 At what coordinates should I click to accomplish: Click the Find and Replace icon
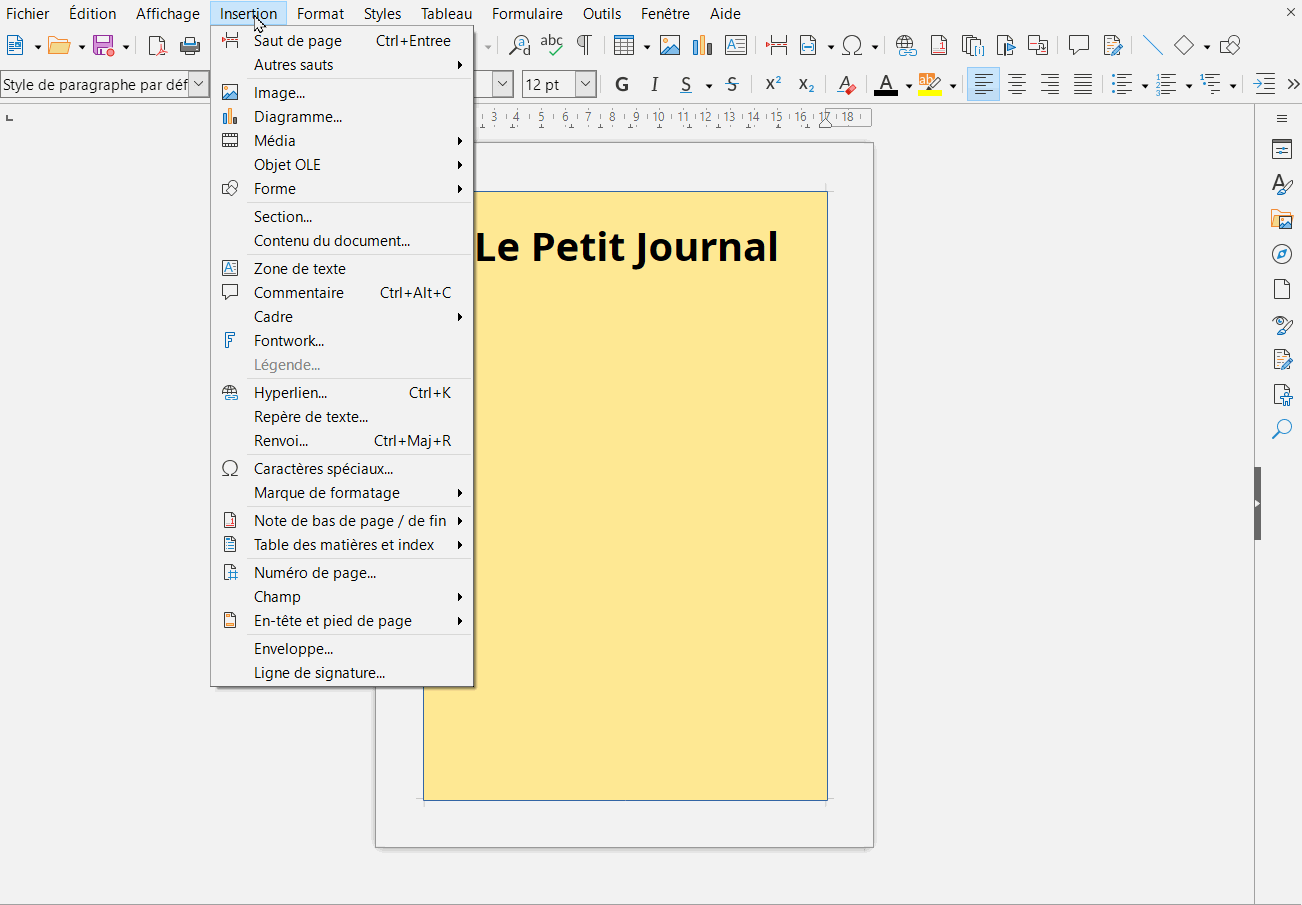coord(519,45)
